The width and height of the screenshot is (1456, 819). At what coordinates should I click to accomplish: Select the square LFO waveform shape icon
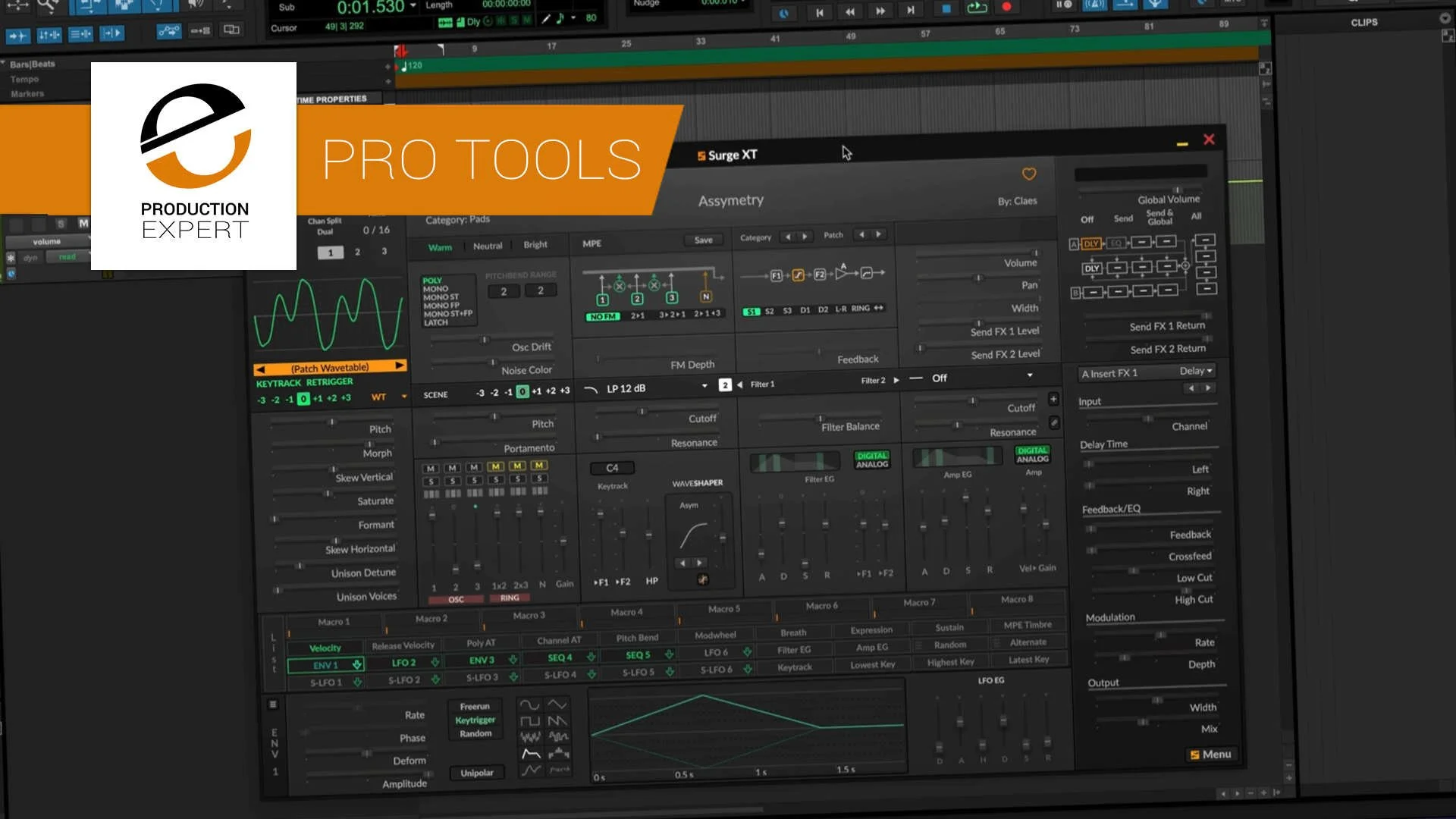pyautogui.click(x=531, y=721)
